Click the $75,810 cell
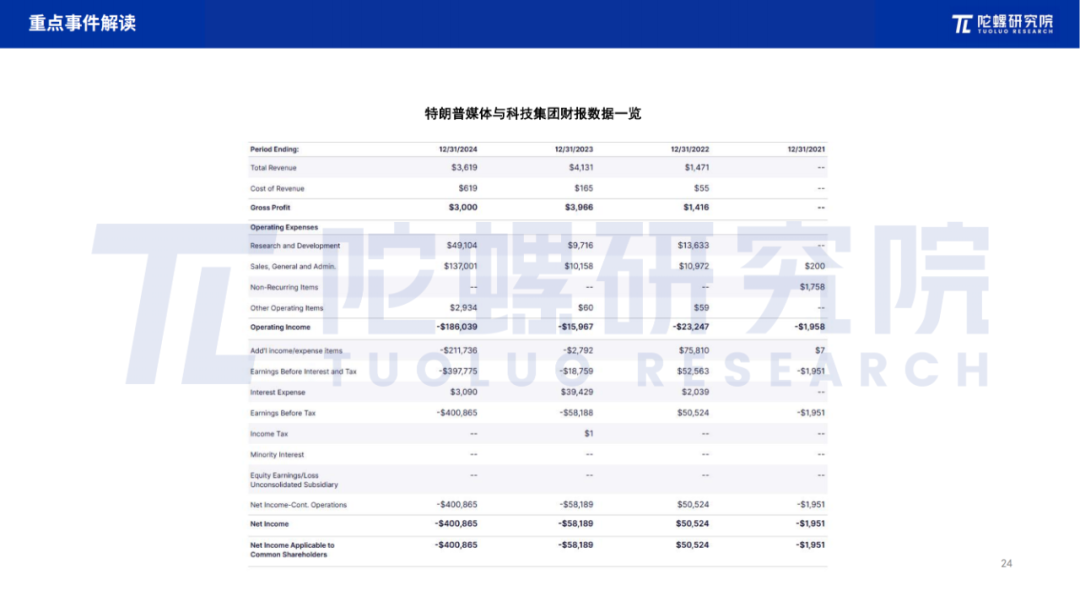Screen dimensions: 1080x607 click(x=694, y=351)
